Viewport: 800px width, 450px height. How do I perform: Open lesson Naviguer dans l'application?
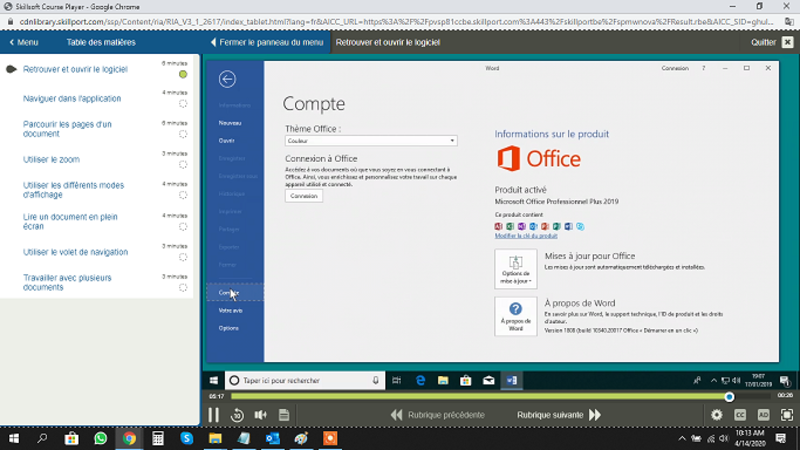click(72, 98)
